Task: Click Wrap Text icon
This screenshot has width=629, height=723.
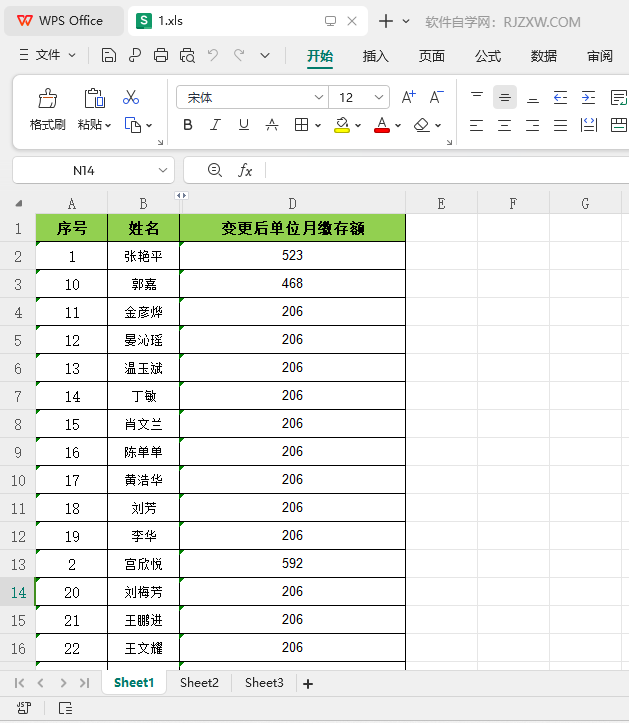Action: click(618, 97)
